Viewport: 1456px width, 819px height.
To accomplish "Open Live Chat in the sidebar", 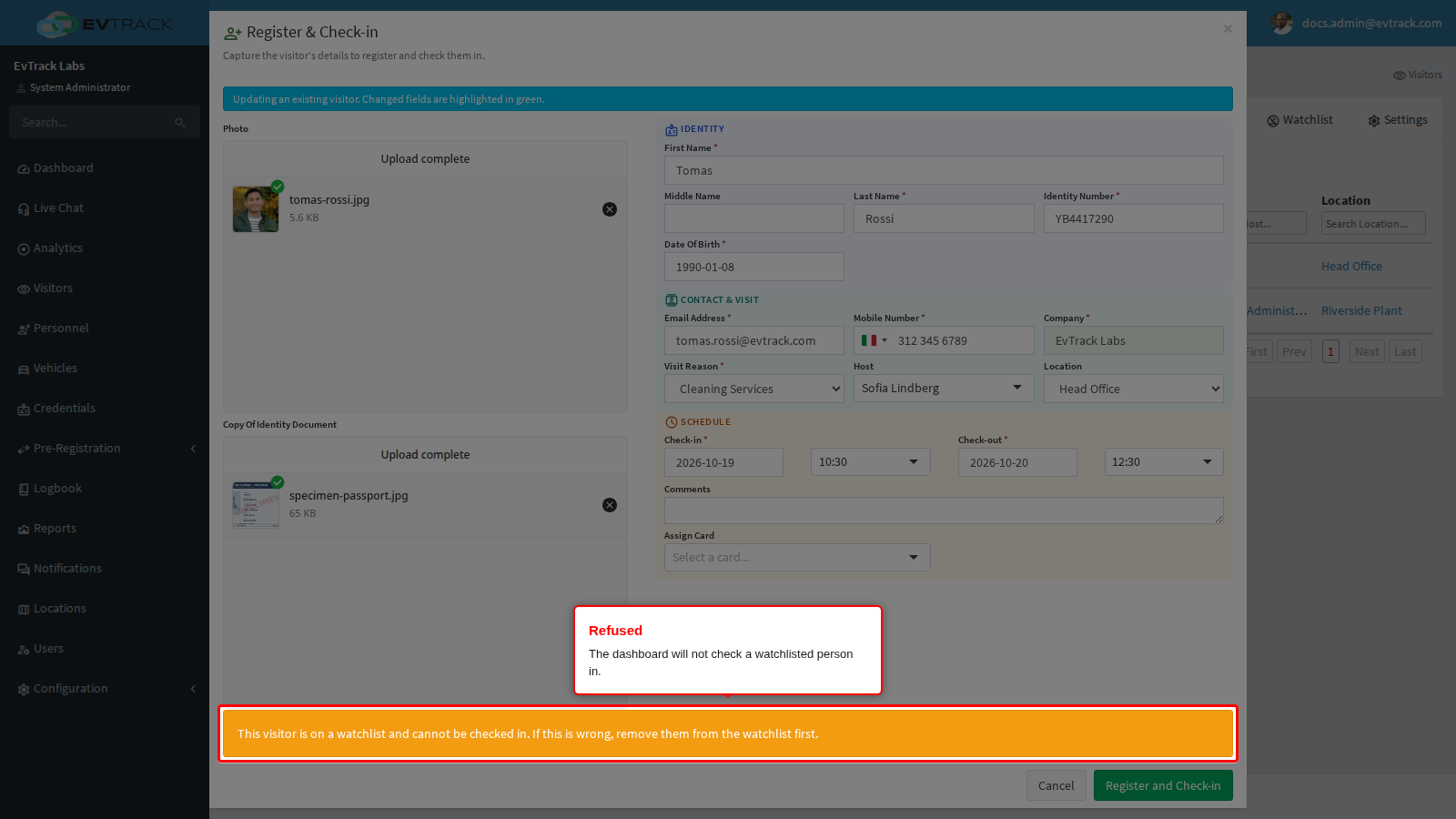I will tap(50, 208).
